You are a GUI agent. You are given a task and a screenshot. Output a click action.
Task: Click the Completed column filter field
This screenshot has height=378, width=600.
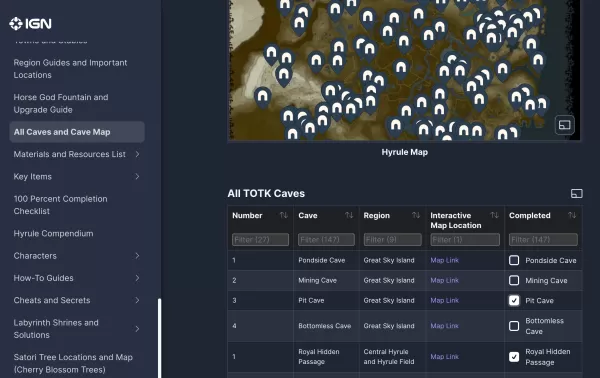tap(543, 240)
